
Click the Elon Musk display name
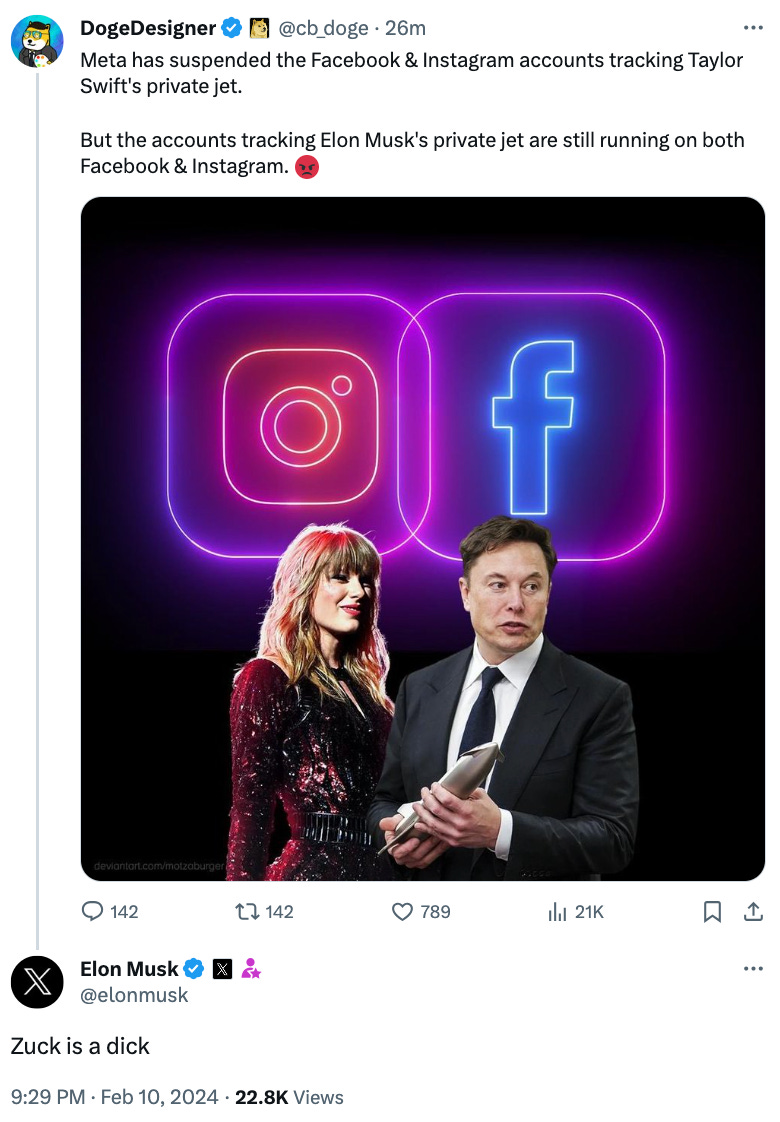pos(129,969)
